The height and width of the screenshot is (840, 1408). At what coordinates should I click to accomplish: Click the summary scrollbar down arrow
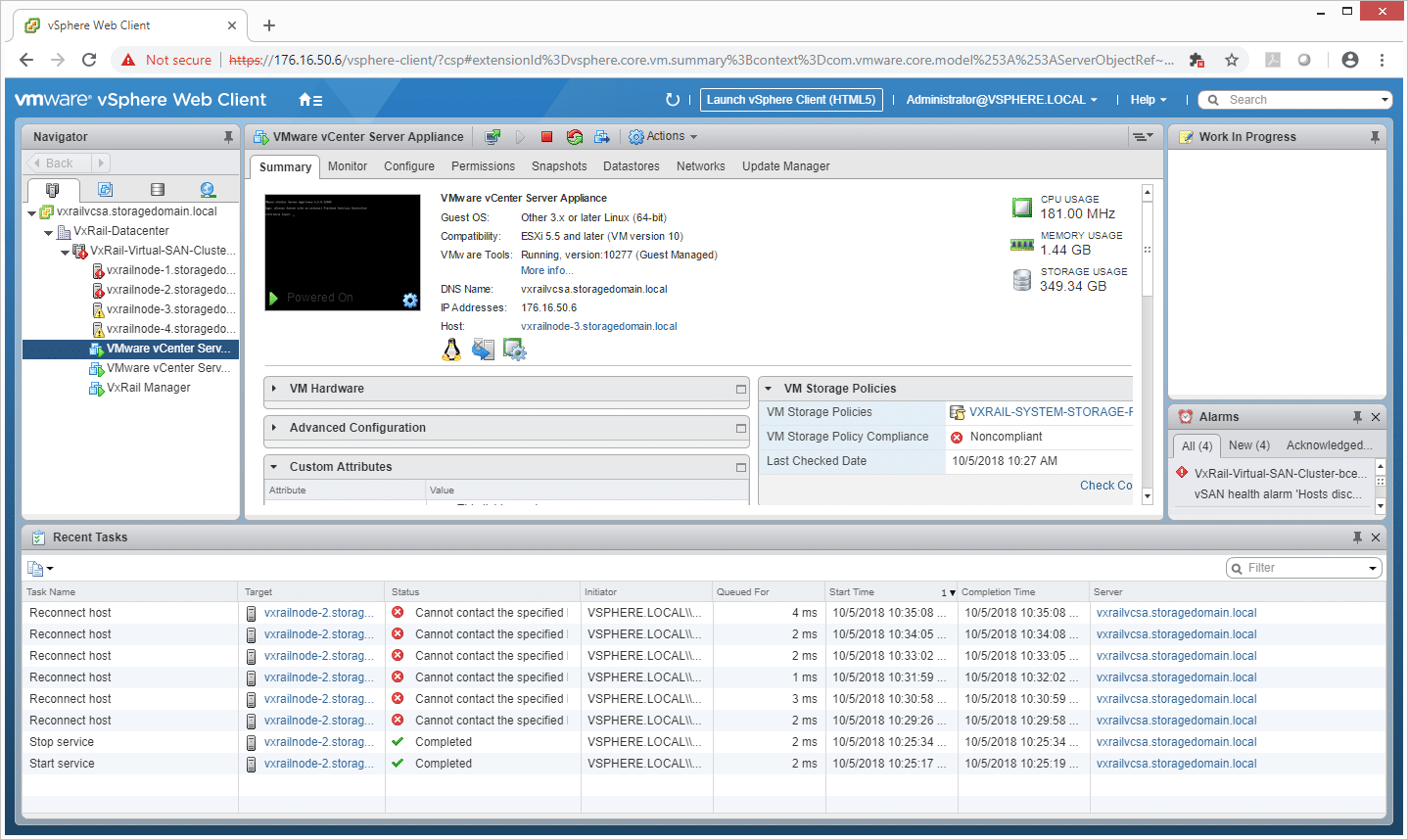pyautogui.click(x=1148, y=496)
